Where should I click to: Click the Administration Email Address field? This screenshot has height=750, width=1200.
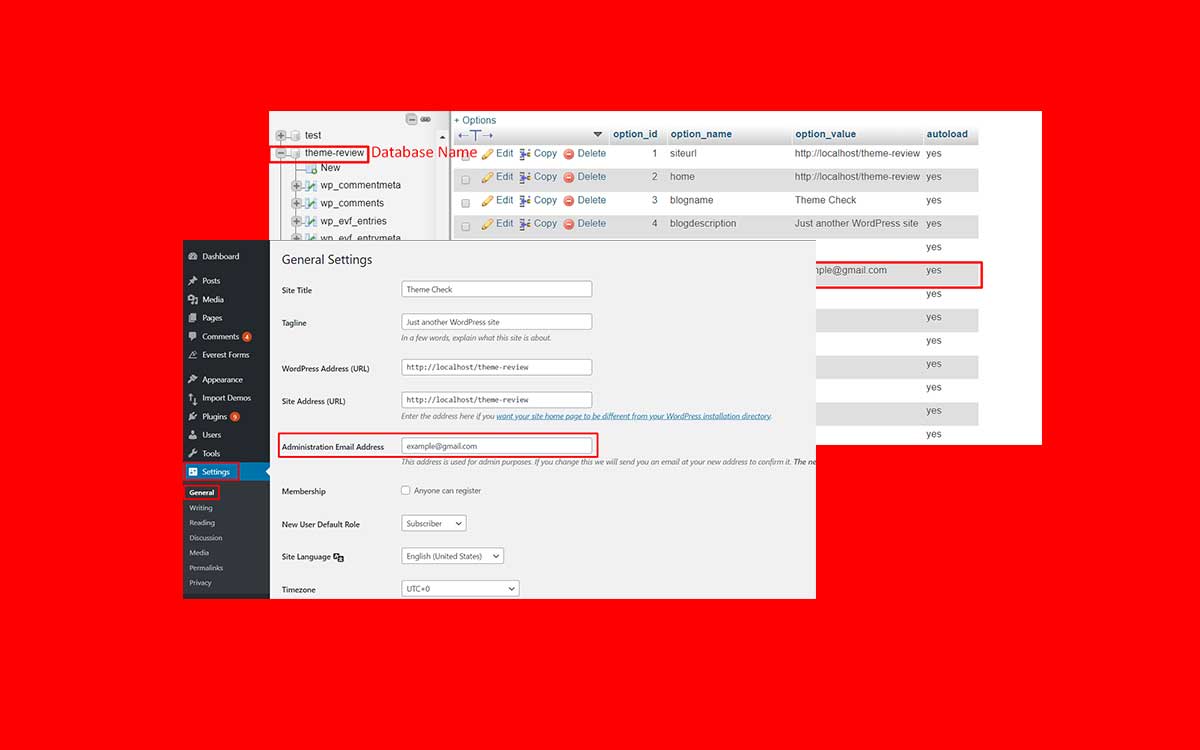tap(497, 446)
